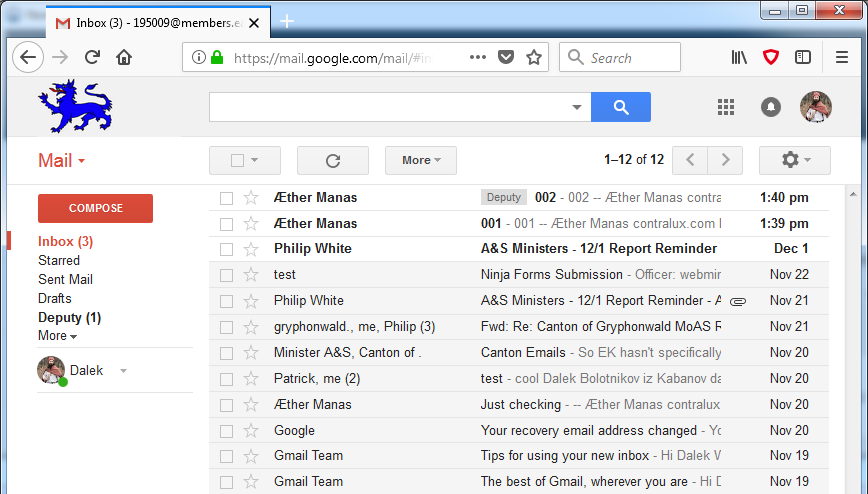Open Dalek chat status dropdown arrow
The image size is (868, 494).
coord(123,371)
